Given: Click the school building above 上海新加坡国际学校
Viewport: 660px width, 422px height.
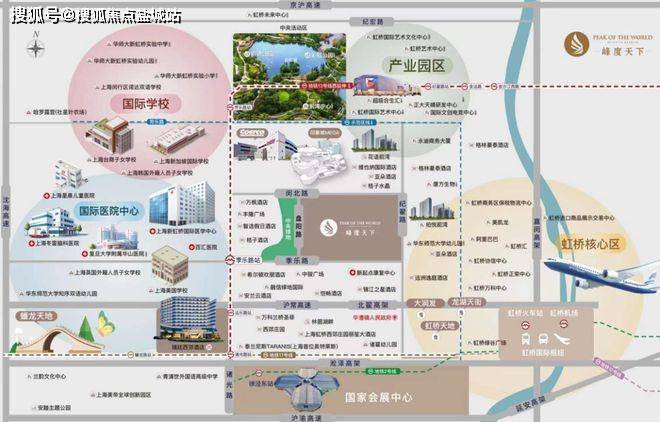Looking at the screenshot, I should [x=178, y=140].
